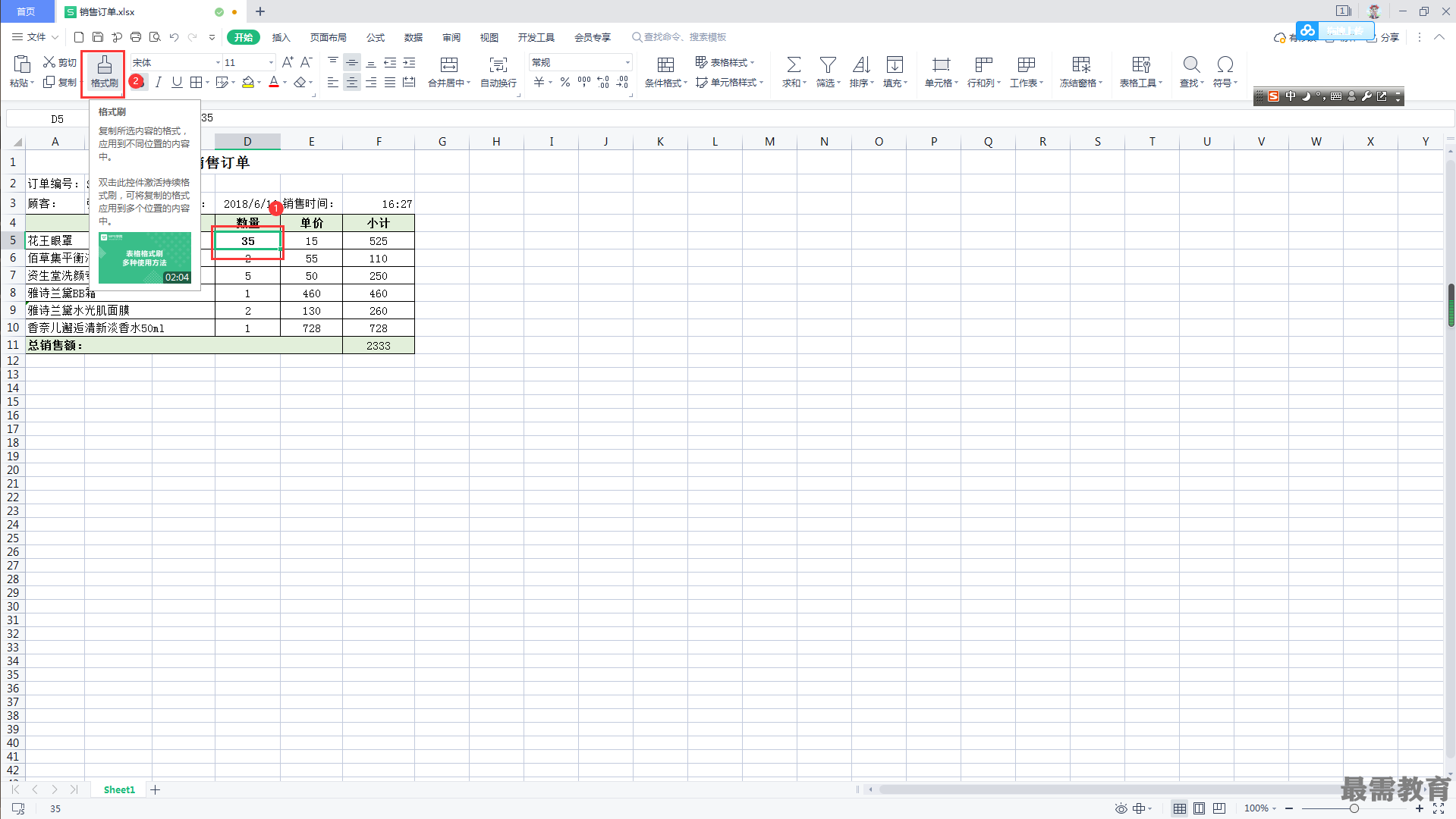Click the Table Tools (表格工具) button
Image resolution: width=1456 pixels, height=819 pixels.
pyautogui.click(x=1141, y=73)
